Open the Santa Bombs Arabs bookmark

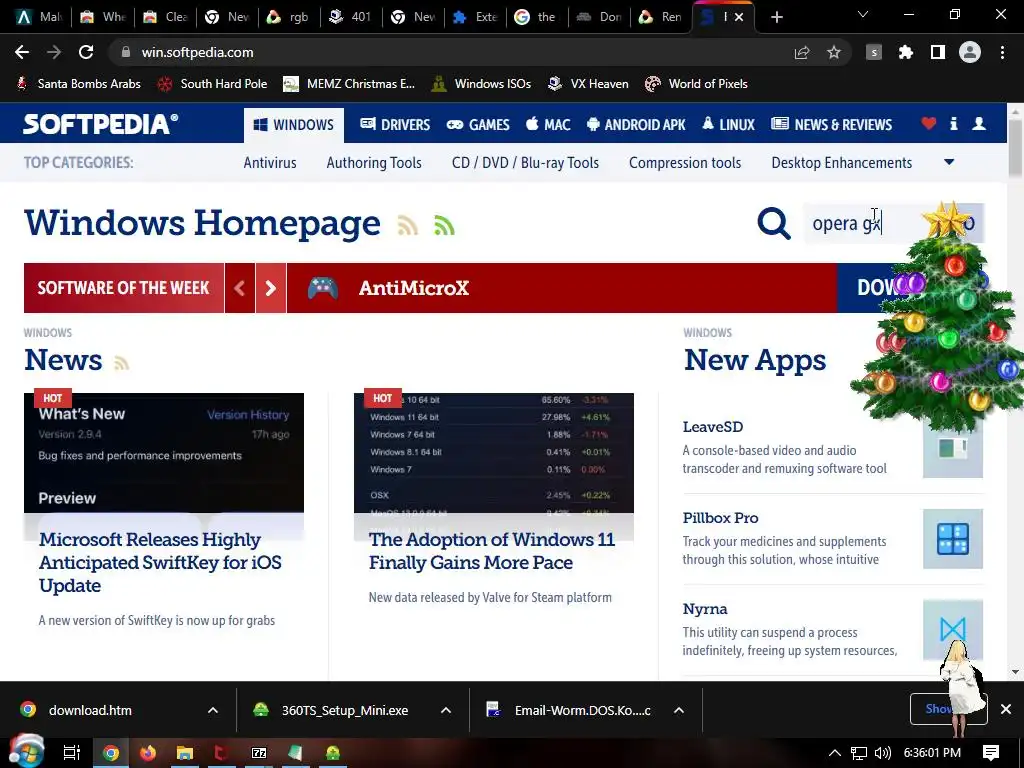[x=78, y=84]
